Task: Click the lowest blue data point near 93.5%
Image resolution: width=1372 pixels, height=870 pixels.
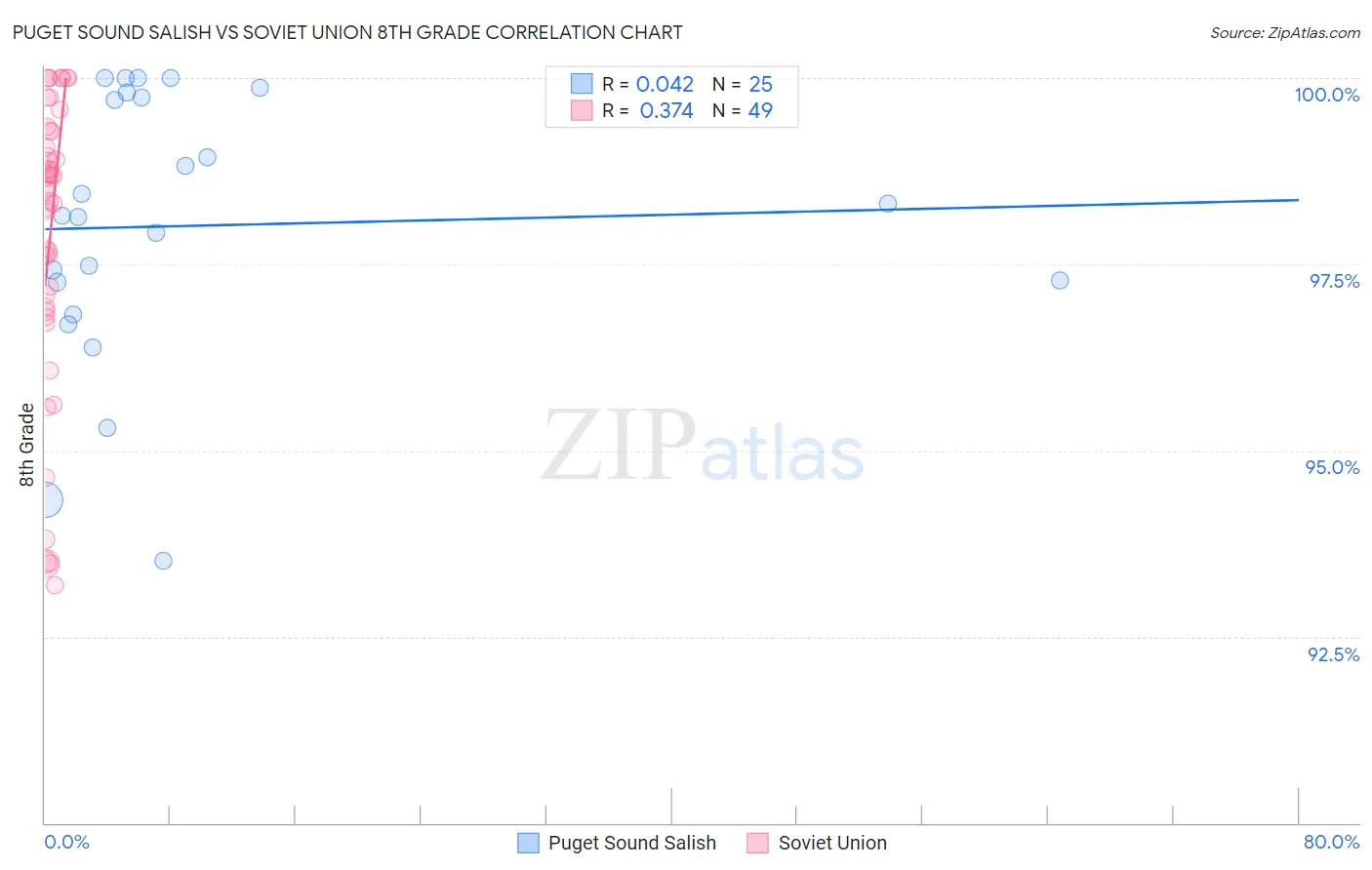Action: click(x=163, y=561)
